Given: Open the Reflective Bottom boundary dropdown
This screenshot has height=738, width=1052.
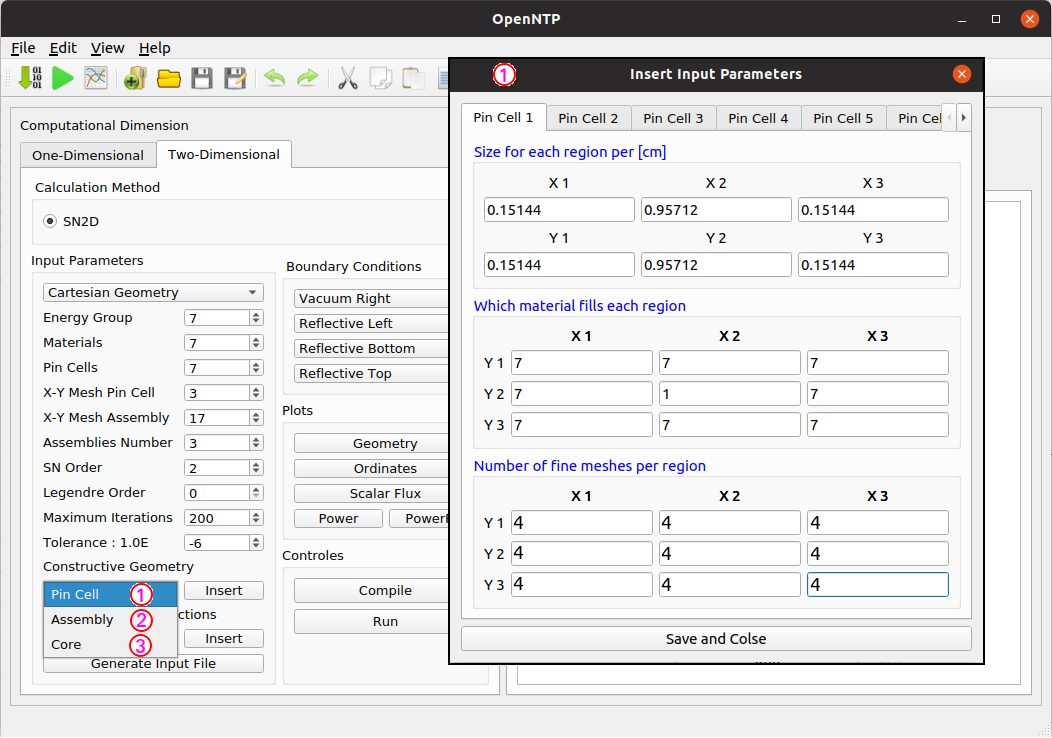Looking at the screenshot, I should pyautogui.click(x=371, y=348).
